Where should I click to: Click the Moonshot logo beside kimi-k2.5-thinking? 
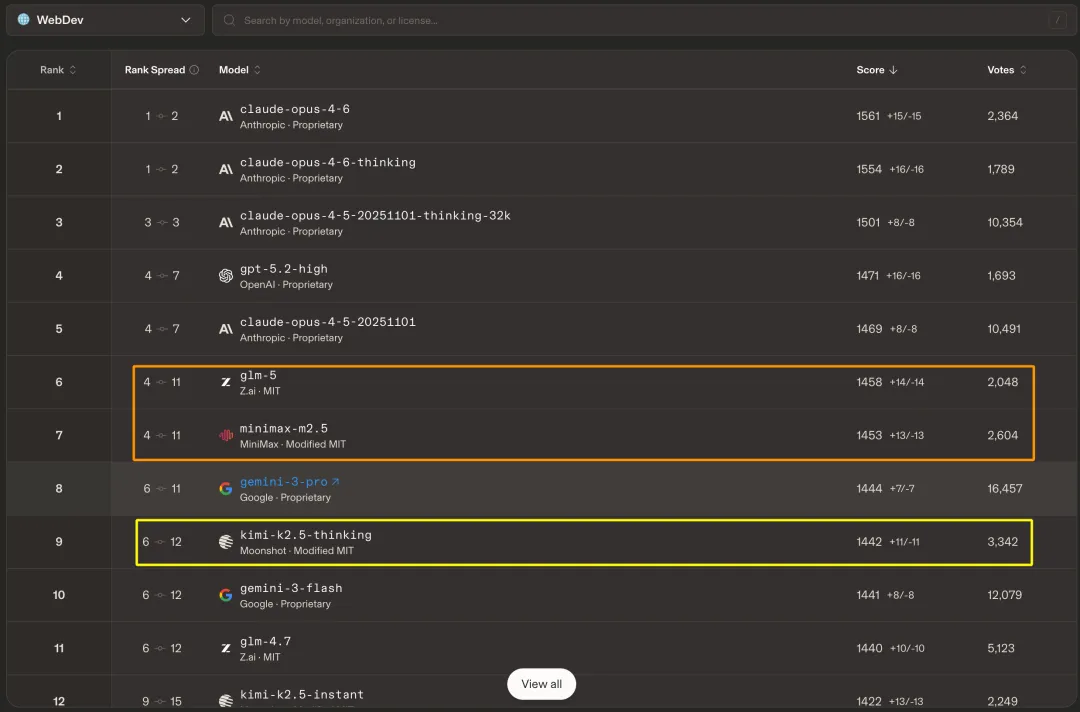pyautogui.click(x=226, y=542)
